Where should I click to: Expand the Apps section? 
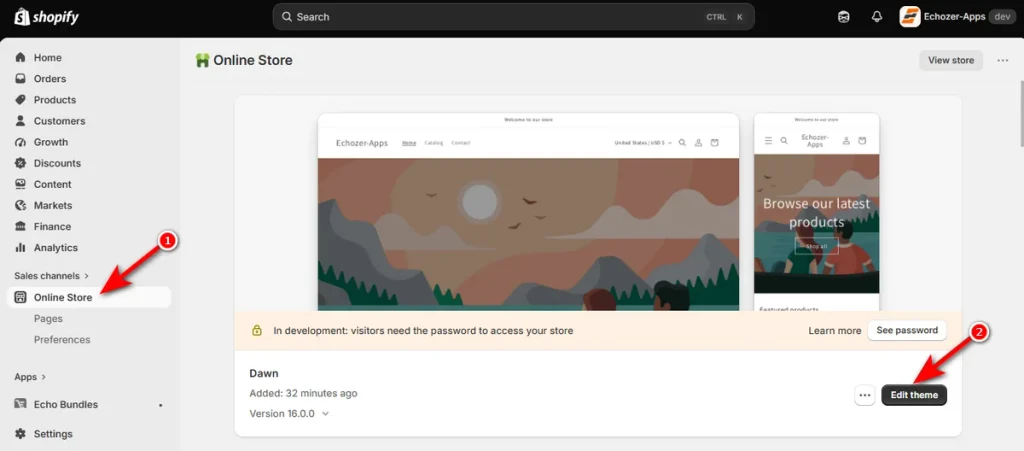point(30,377)
